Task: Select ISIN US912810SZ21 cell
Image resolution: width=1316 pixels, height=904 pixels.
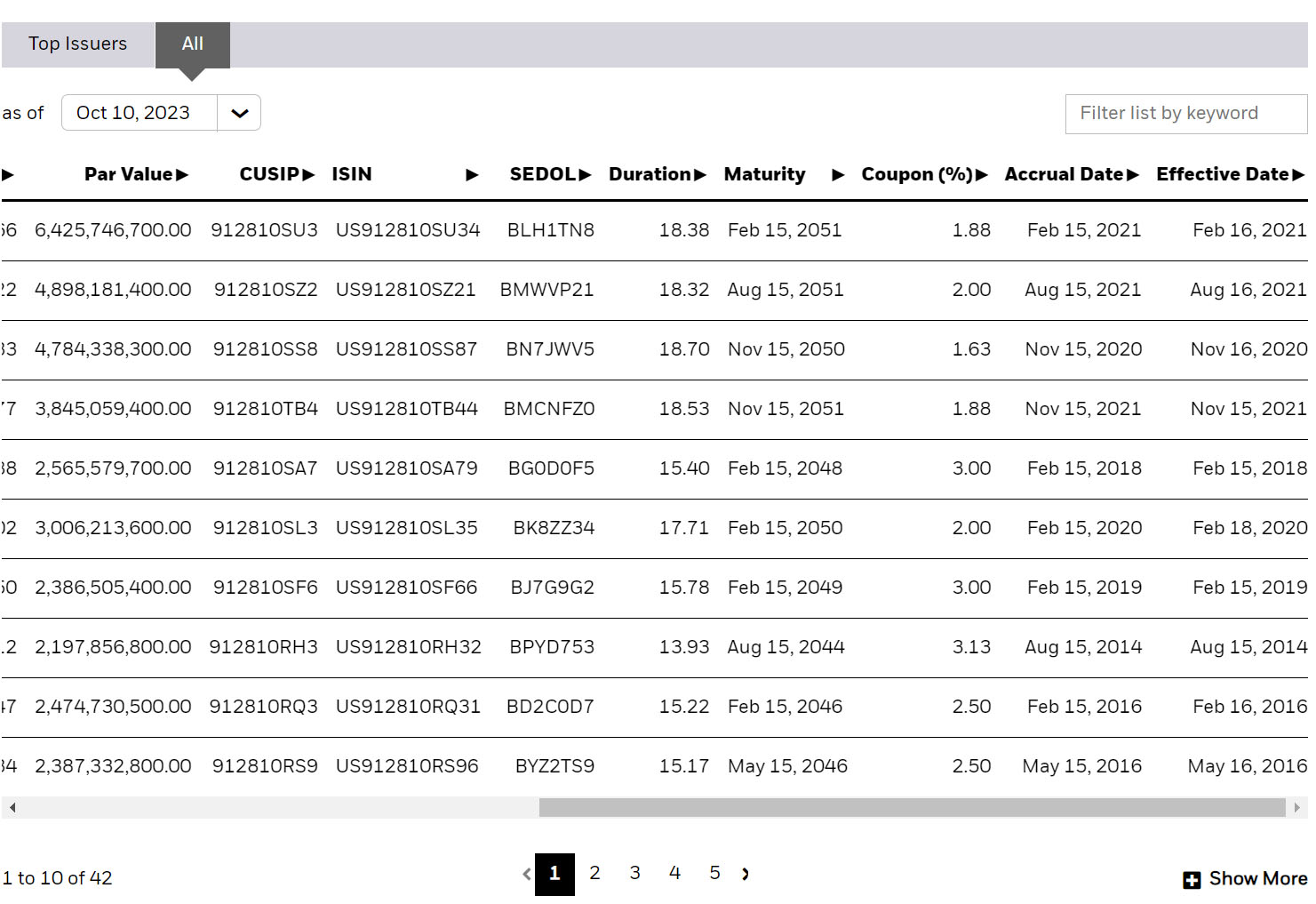Action: [x=405, y=290]
